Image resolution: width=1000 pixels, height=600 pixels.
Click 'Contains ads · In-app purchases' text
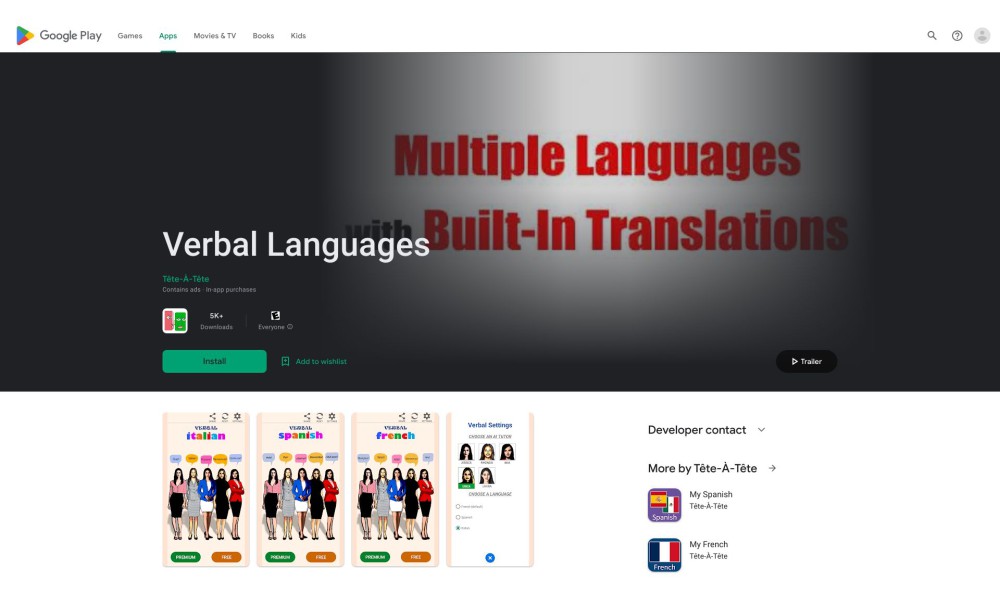209,289
